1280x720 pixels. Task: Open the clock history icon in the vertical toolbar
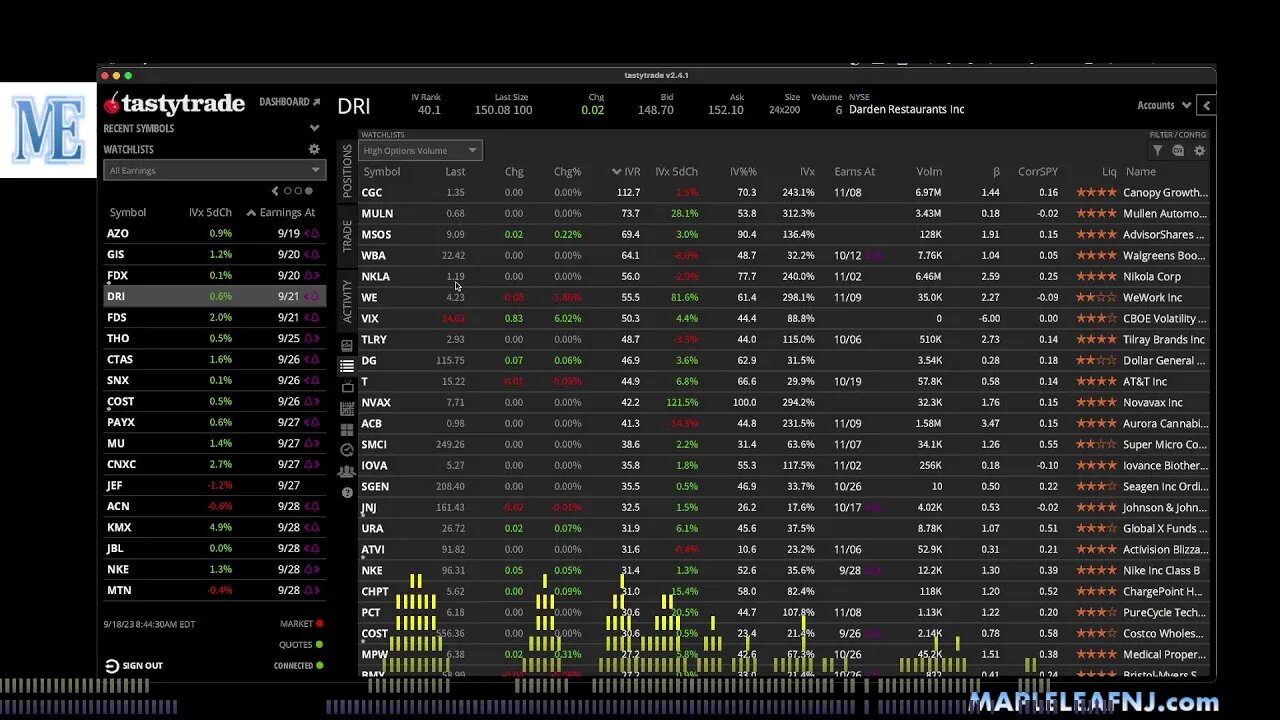tap(347, 450)
